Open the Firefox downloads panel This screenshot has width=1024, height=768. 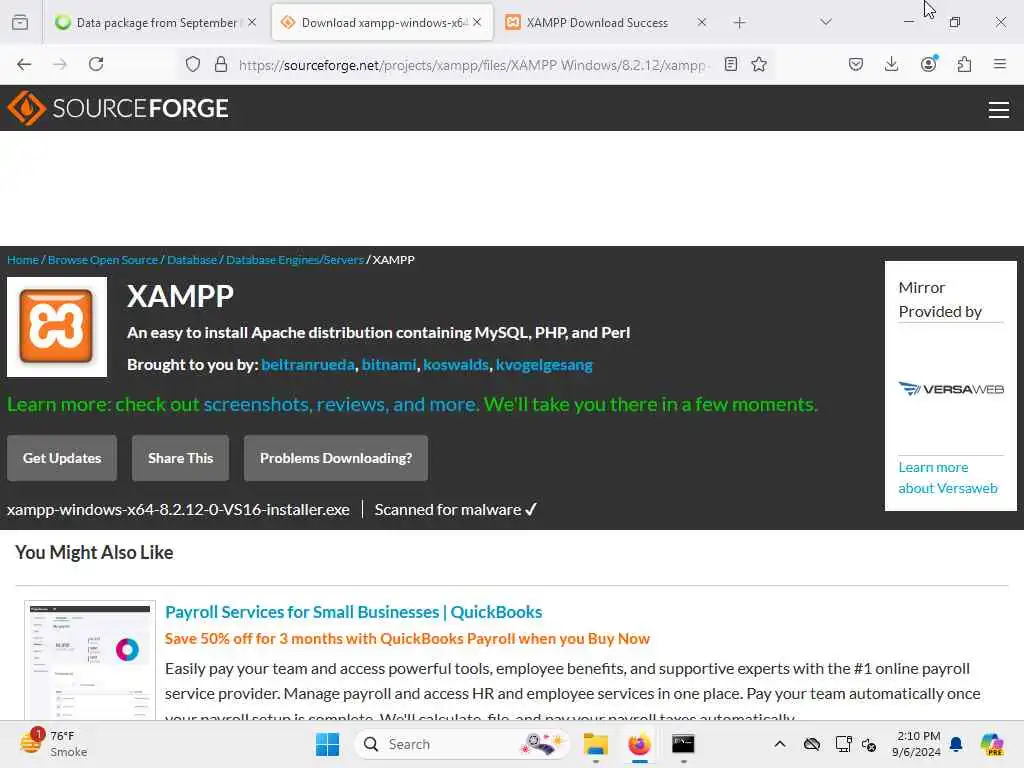tap(891, 64)
